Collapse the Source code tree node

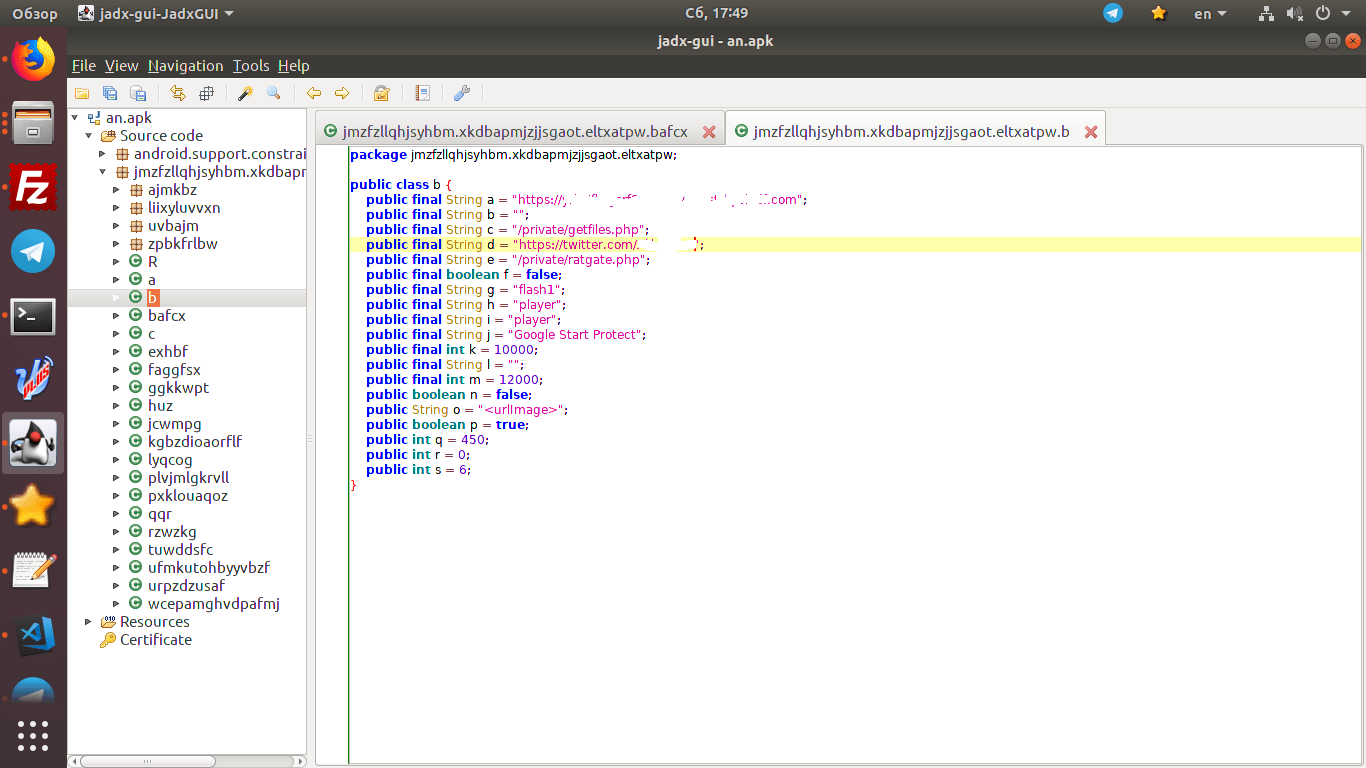pyautogui.click(x=88, y=136)
